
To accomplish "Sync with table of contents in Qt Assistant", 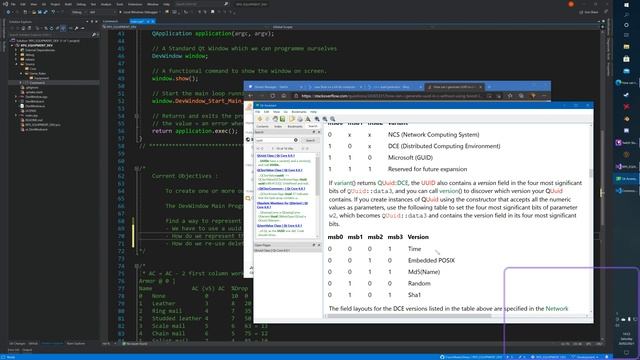I will click(282, 119).
